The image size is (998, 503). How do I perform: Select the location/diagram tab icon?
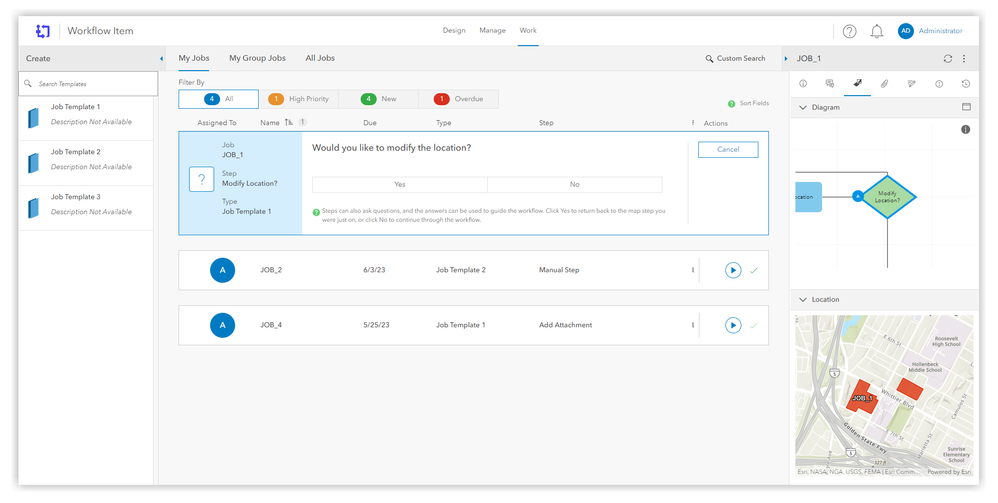point(857,83)
